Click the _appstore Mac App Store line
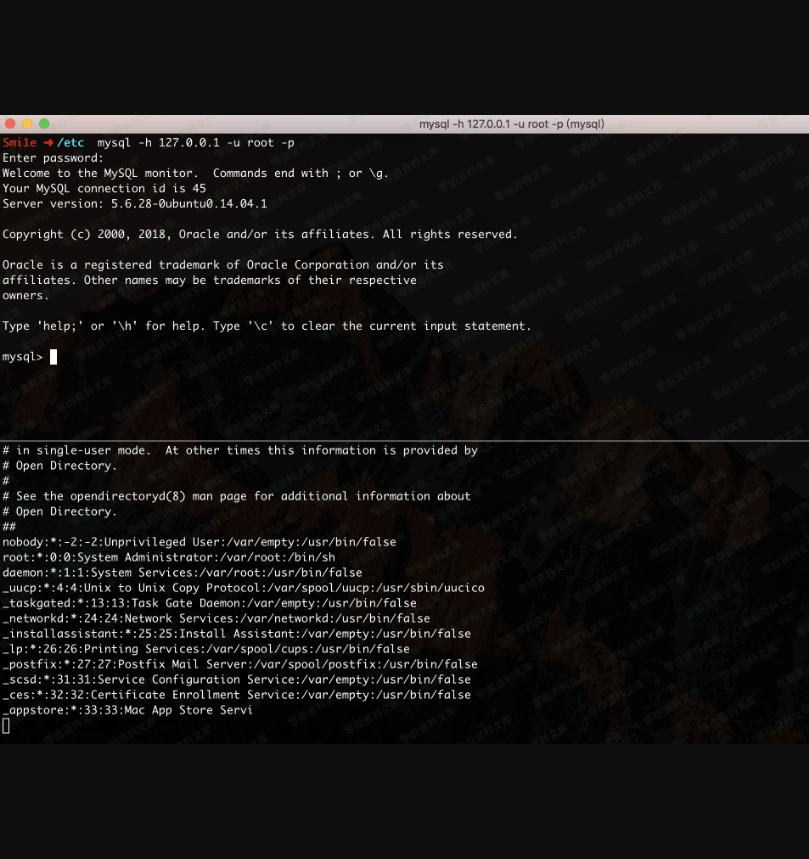This screenshot has width=809, height=859. pyautogui.click(x=127, y=710)
